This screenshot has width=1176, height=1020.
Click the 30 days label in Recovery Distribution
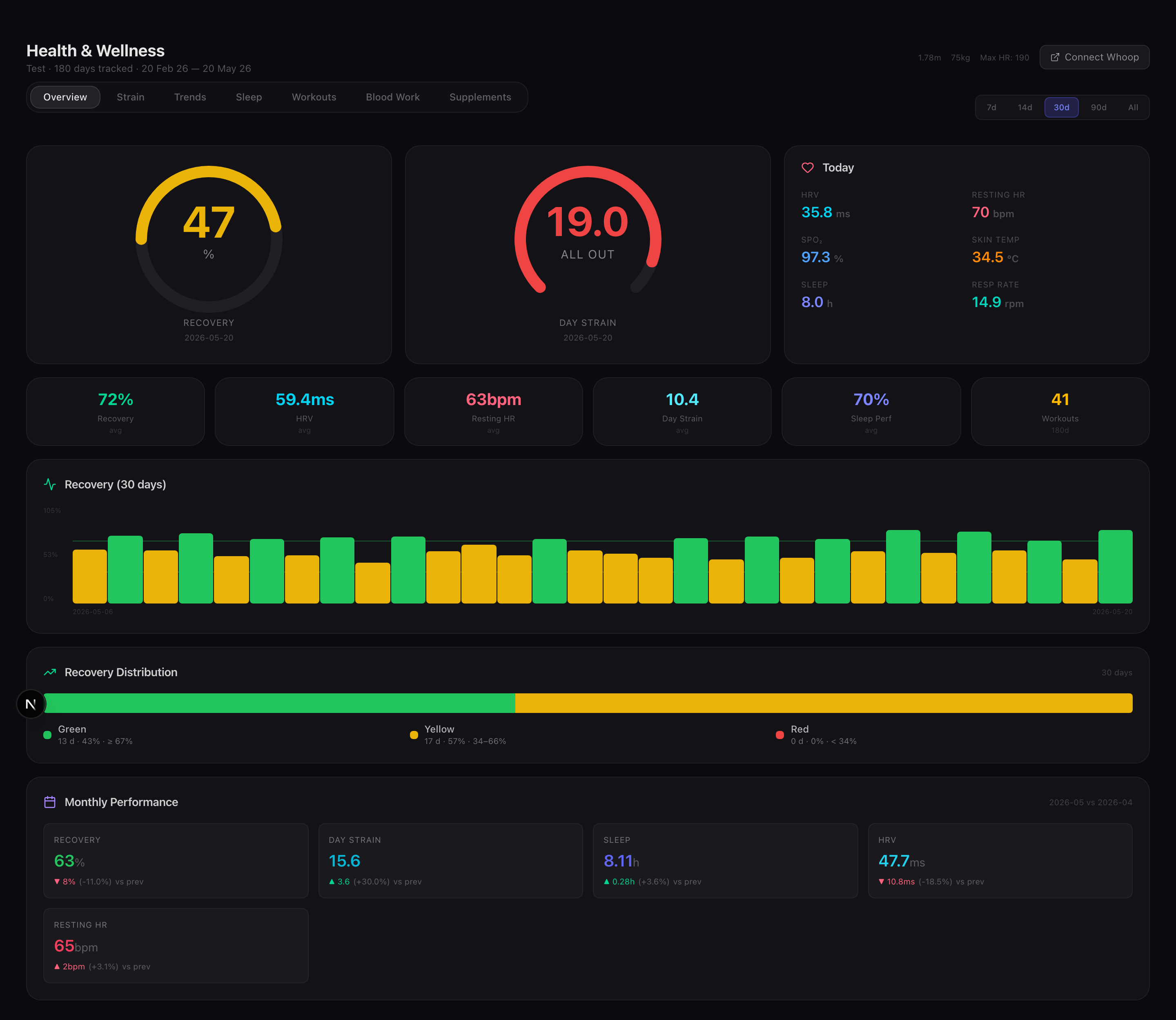point(1117,673)
